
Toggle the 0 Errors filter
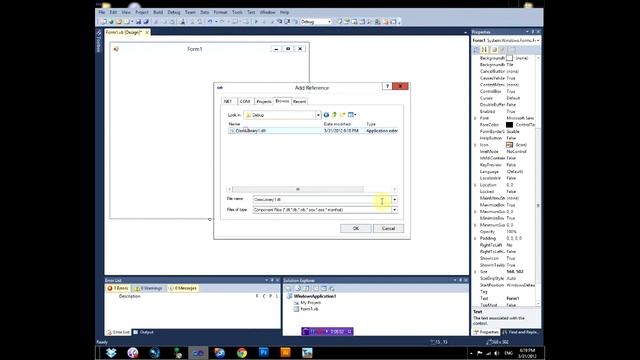118,288
